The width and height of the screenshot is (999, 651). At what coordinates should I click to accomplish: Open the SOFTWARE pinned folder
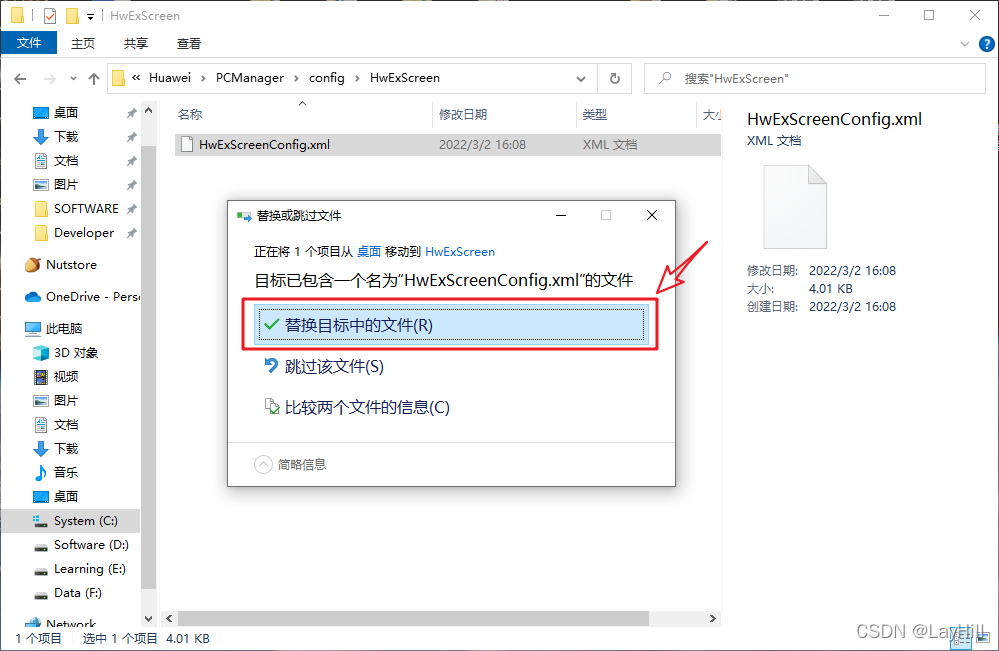pyautogui.click(x=85, y=209)
